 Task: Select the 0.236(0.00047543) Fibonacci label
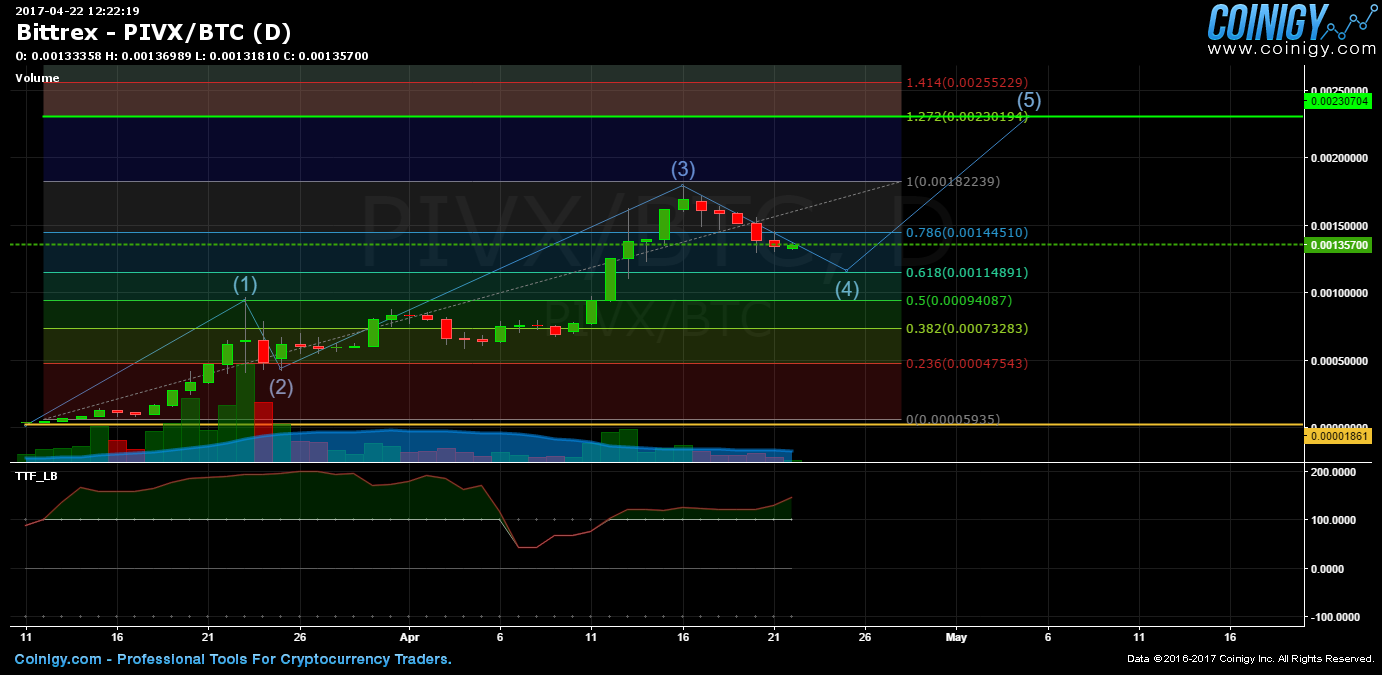[x=966, y=363]
